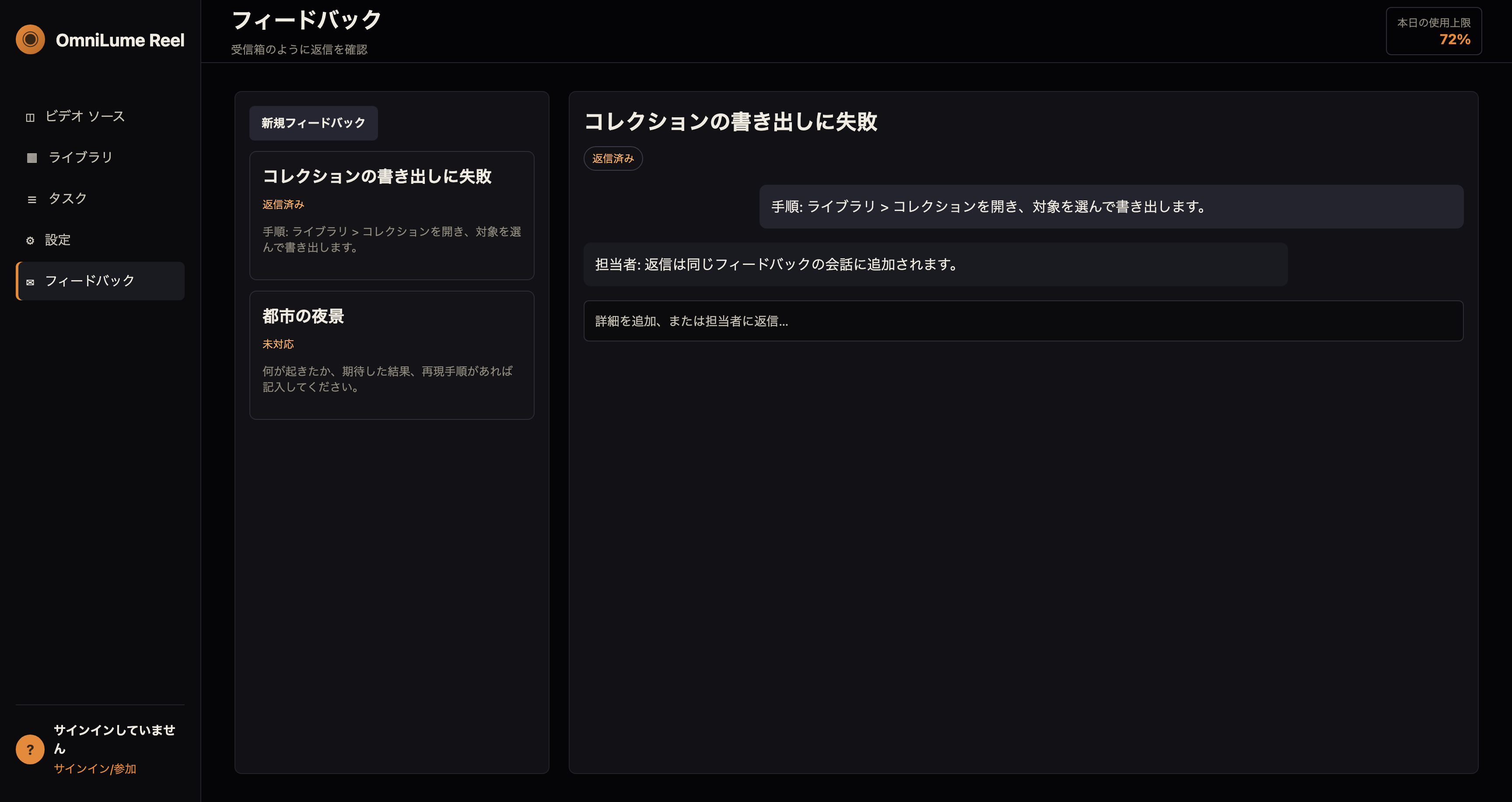The width and height of the screenshot is (1512, 802).
Task: Click the 未対応 status under 都市の夜景
Action: (278, 344)
